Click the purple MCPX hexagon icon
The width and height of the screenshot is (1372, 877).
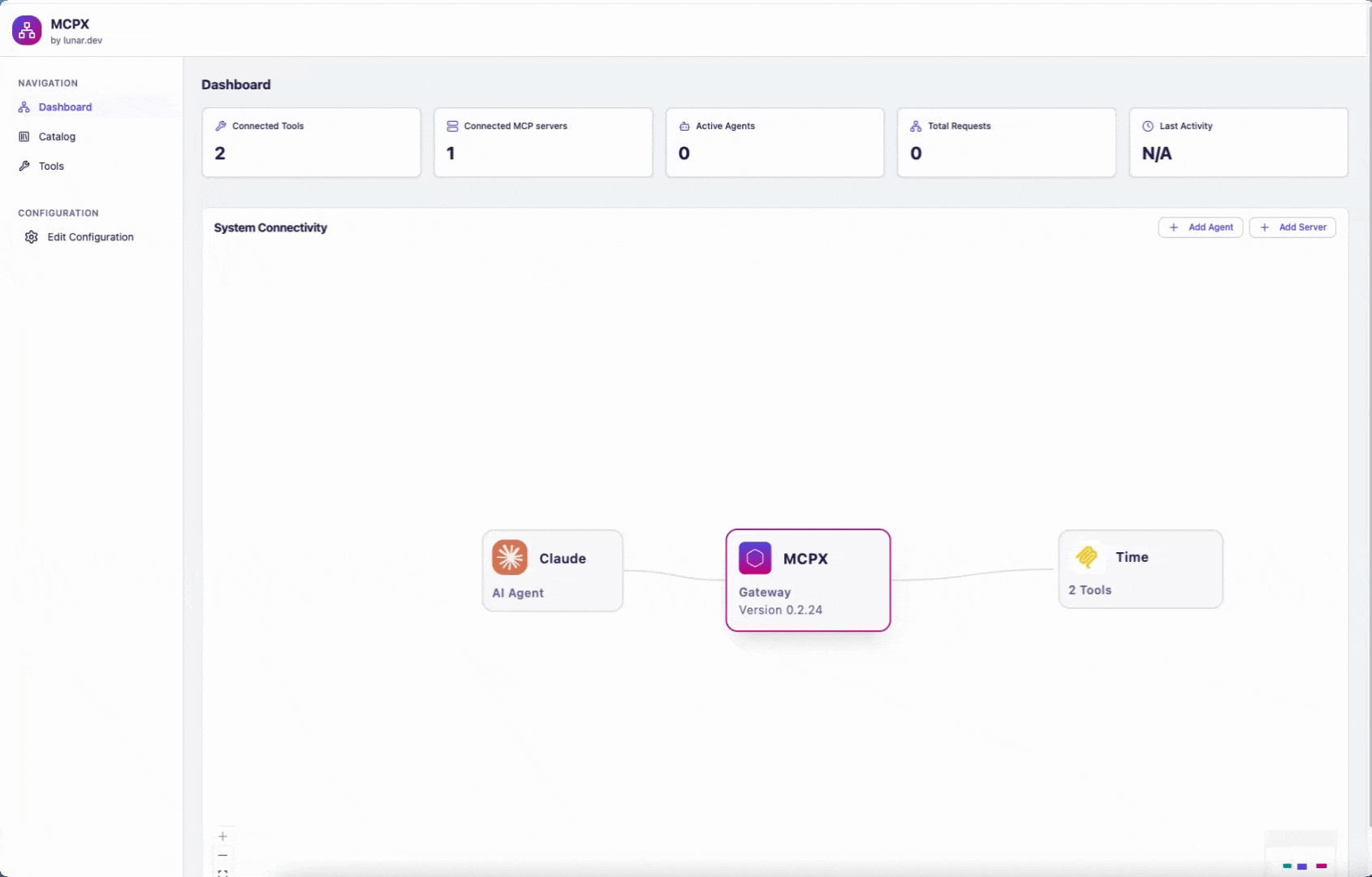pos(755,558)
